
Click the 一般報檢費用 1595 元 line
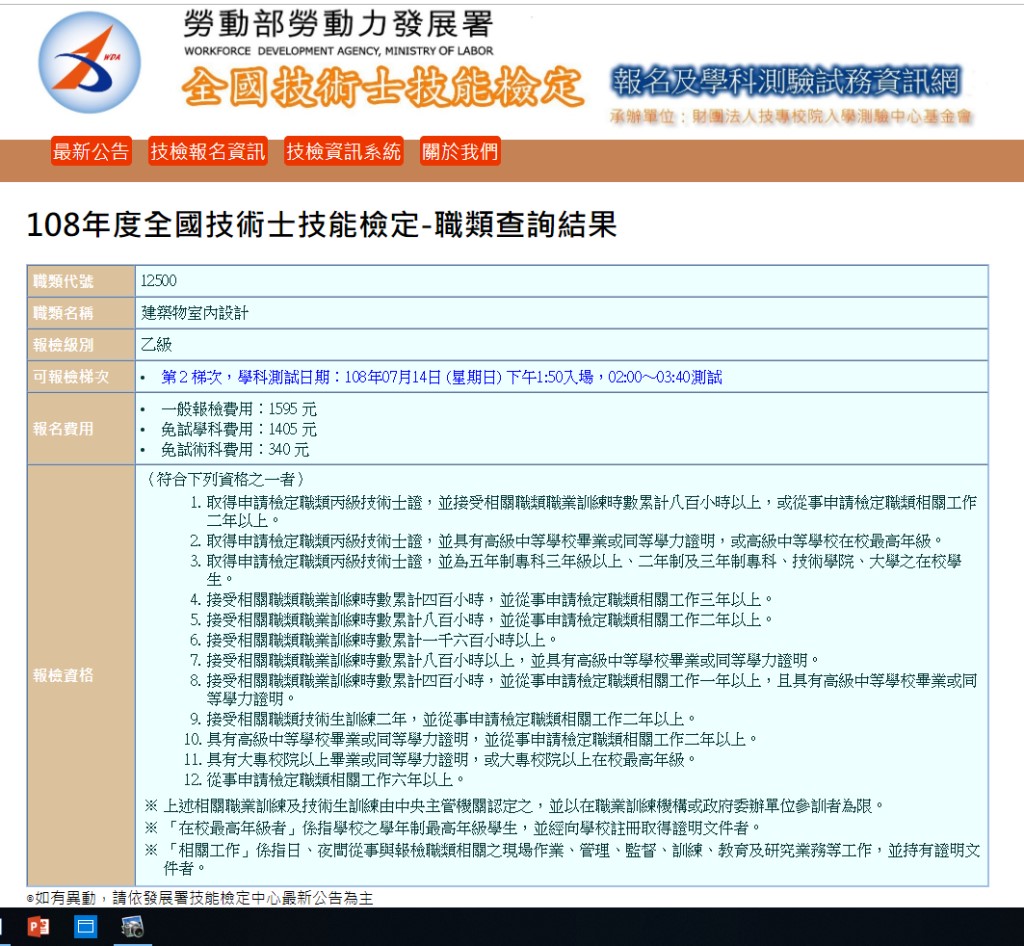[x=239, y=409]
